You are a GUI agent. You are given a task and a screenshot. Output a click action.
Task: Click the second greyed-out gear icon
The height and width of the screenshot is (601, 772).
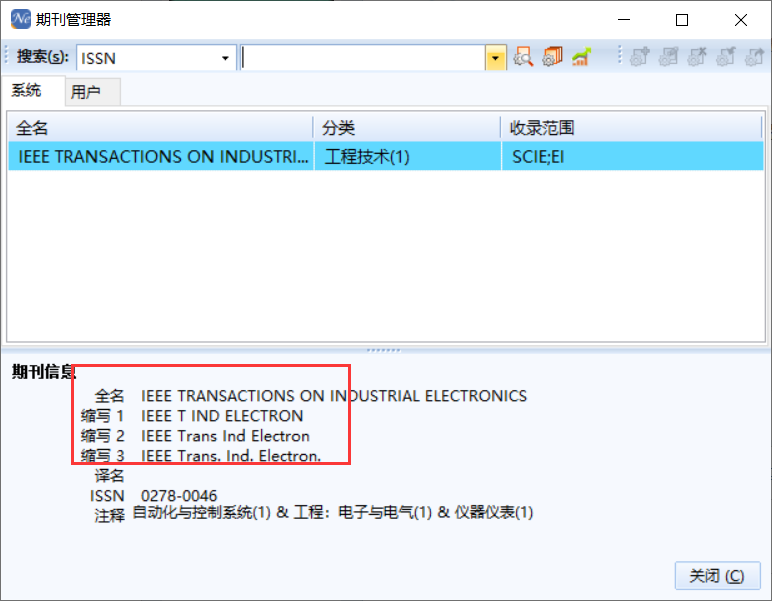click(669, 58)
